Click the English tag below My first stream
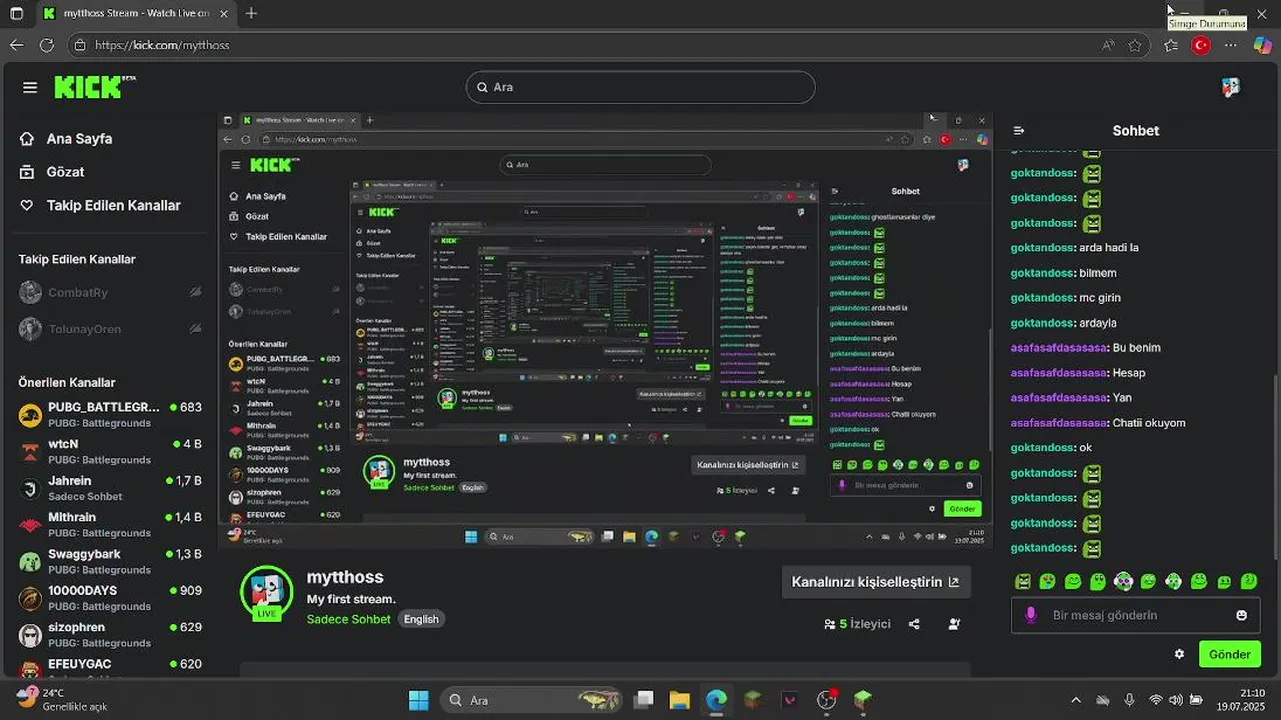 pyautogui.click(x=421, y=619)
